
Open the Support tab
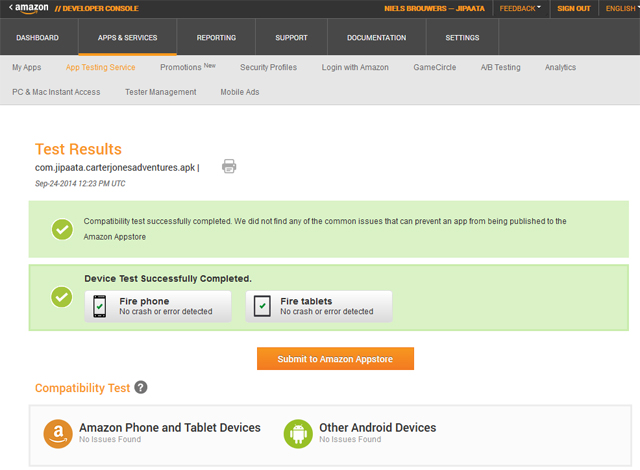click(x=291, y=38)
